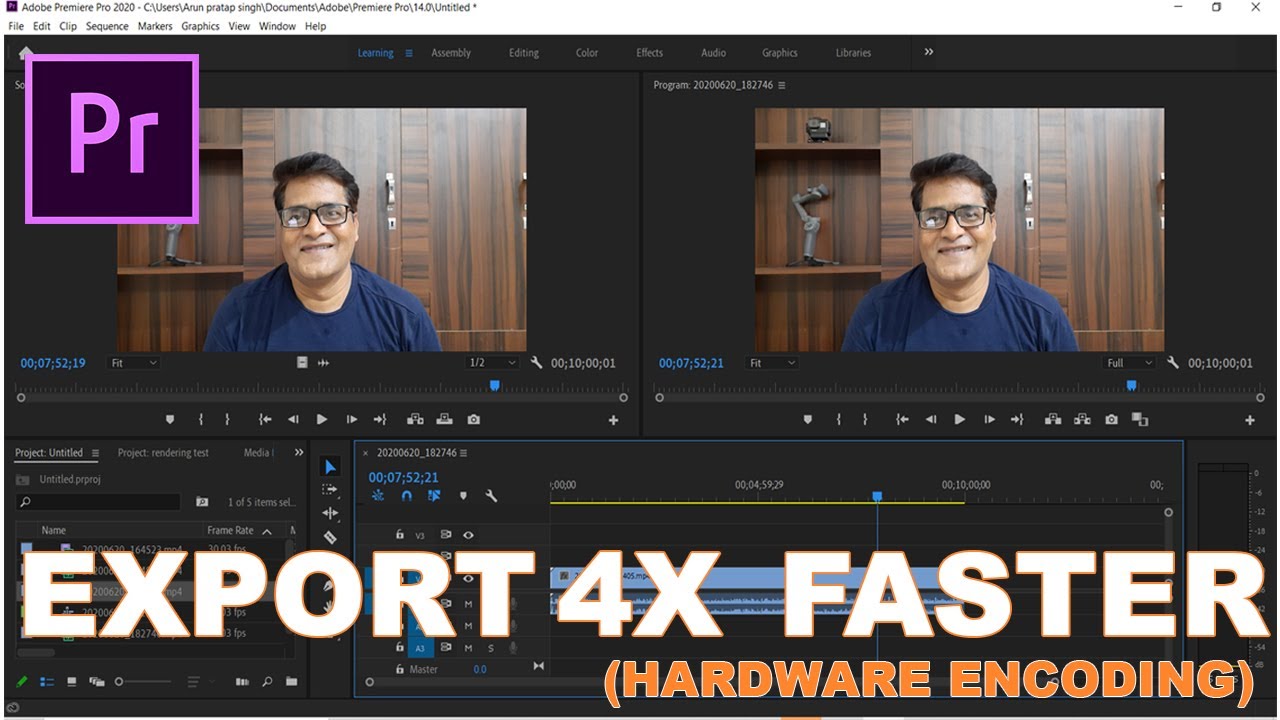
Task: Switch to the Color workspace
Action: (587, 53)
